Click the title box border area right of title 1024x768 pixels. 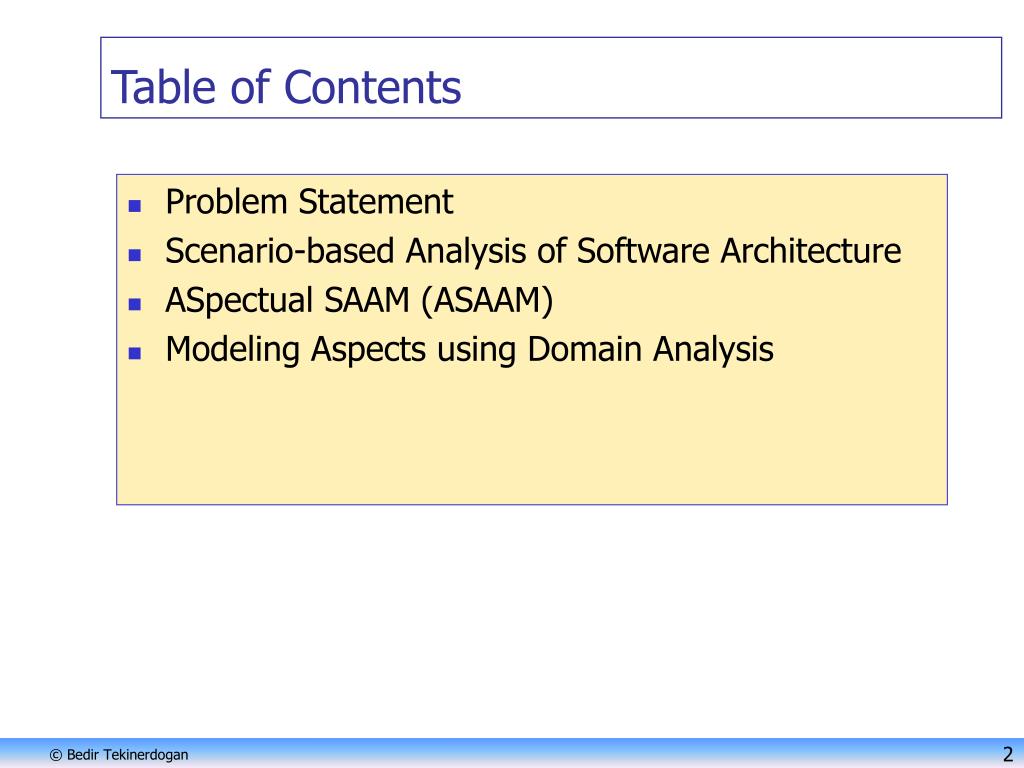731,78
